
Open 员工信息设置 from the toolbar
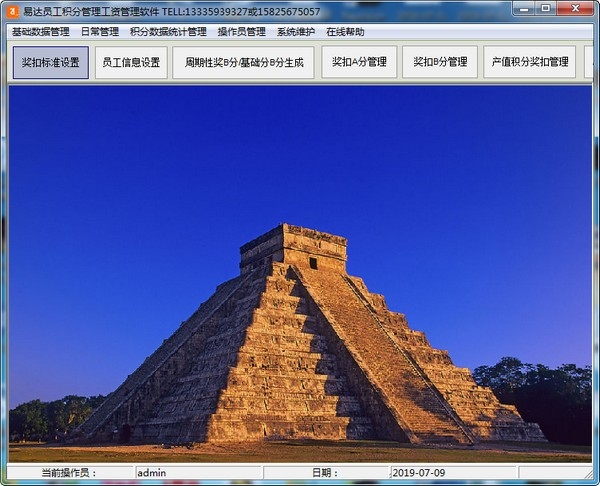pyautogui.click(x=131, y=62)
